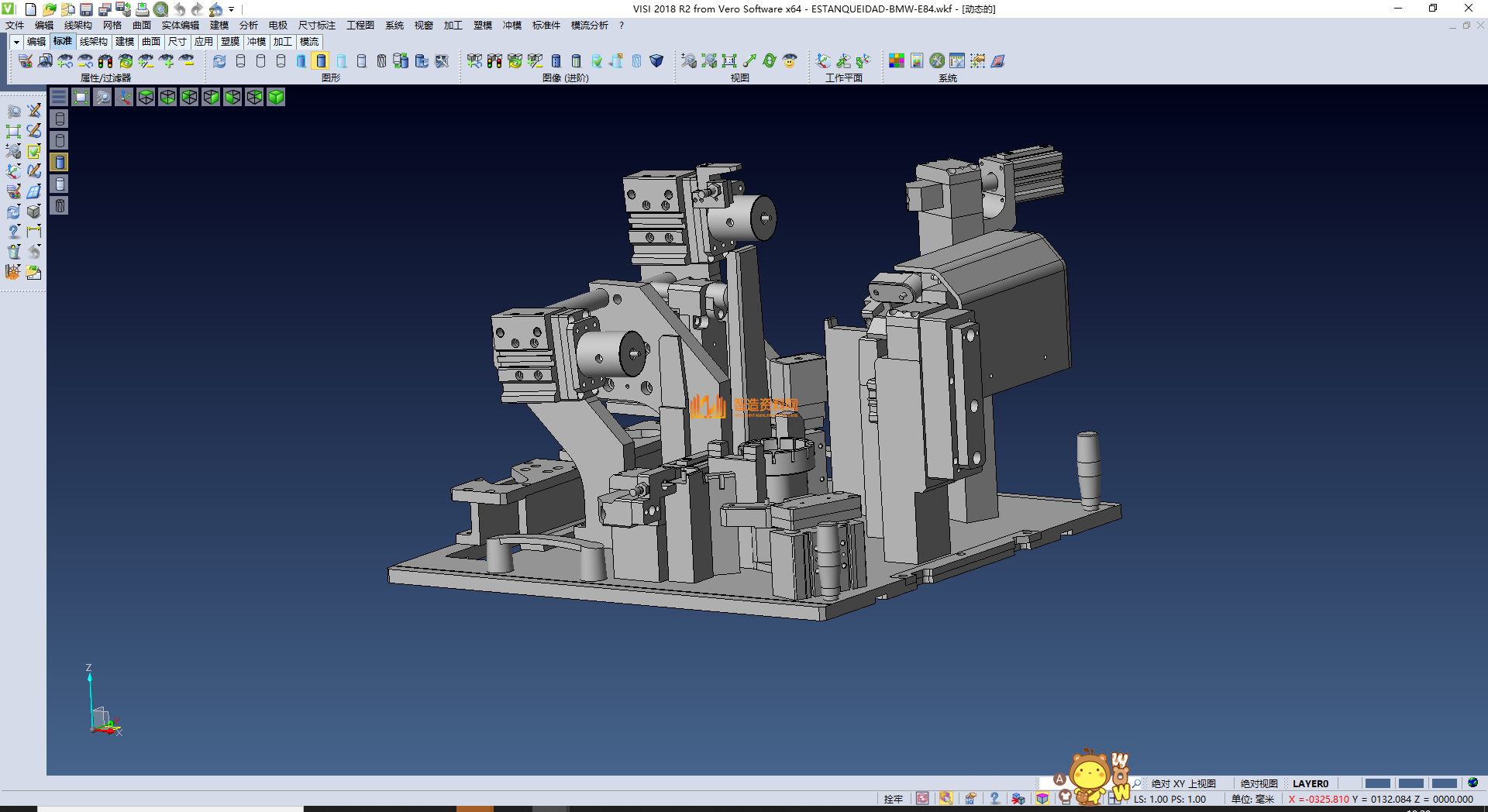The width and height of the screenshot is (1488, 812).
Task: Open system settings wrench icon
Action: tap(937, 61)
